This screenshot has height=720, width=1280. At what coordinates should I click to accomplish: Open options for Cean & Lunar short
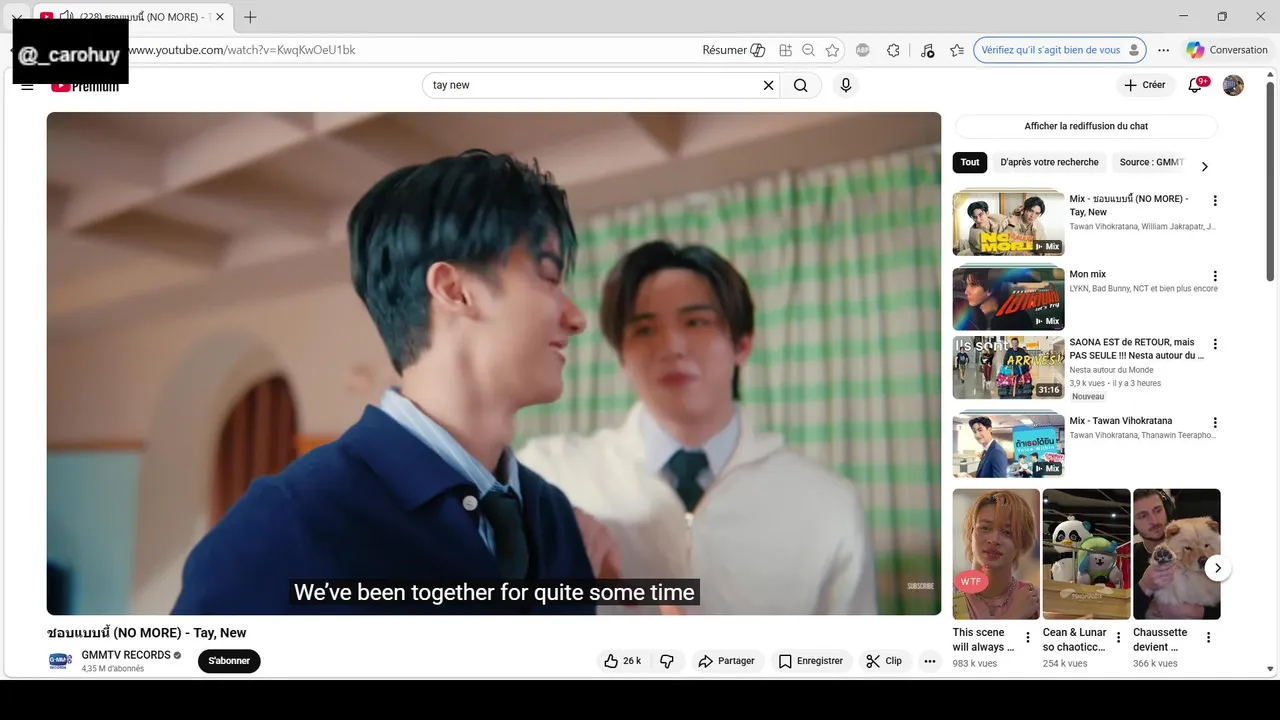(x=1118, y=638)
